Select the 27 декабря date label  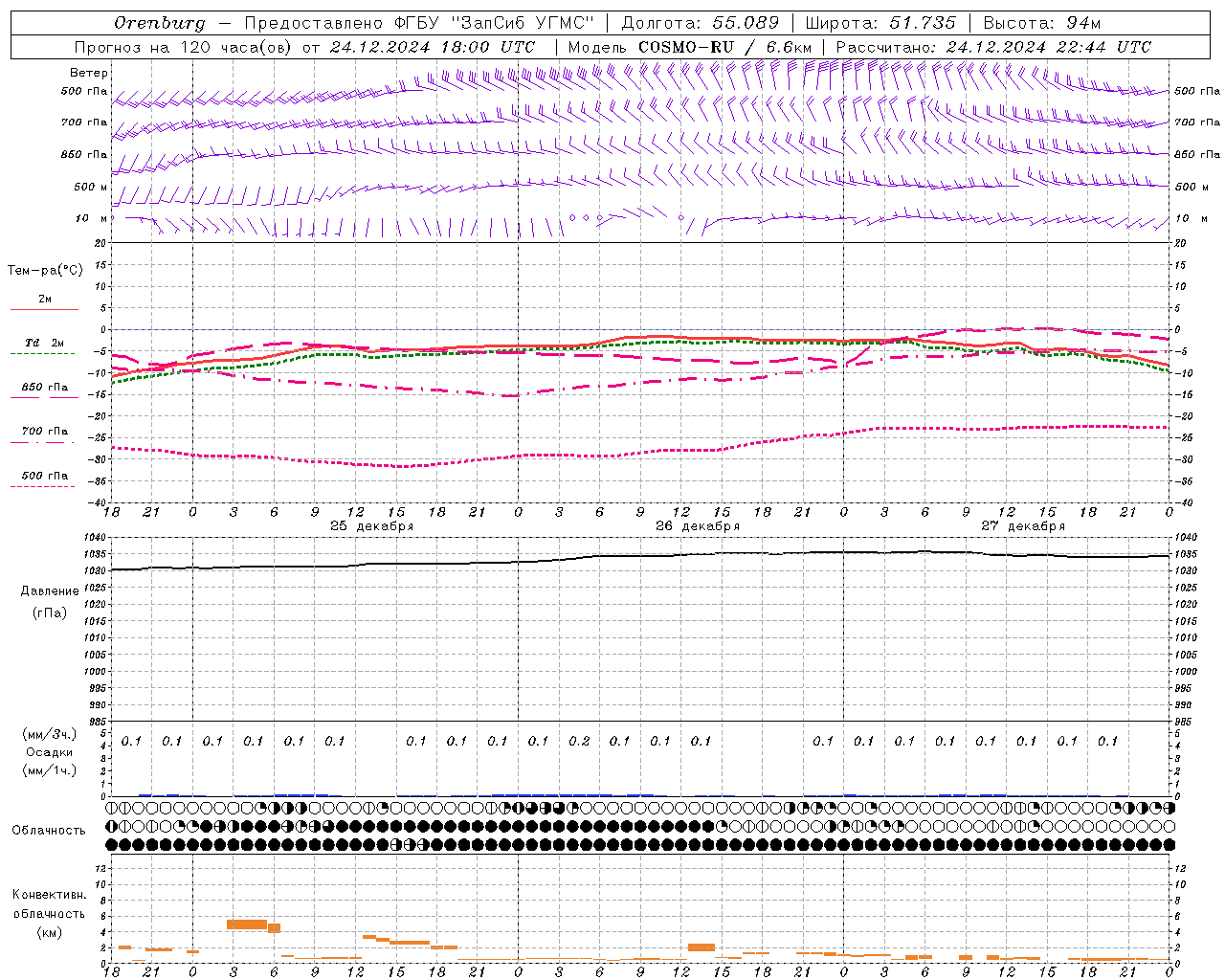[1023, 526]
